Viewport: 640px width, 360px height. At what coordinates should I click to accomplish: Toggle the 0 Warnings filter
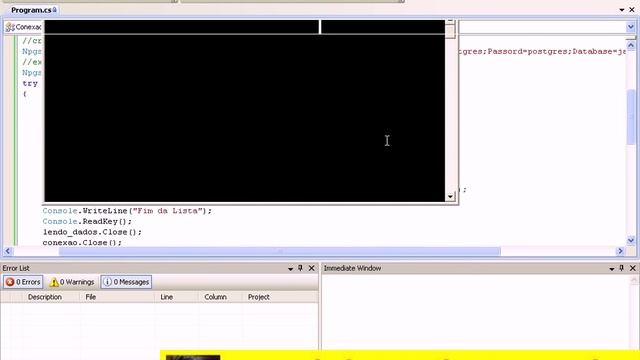click(72, 282)
